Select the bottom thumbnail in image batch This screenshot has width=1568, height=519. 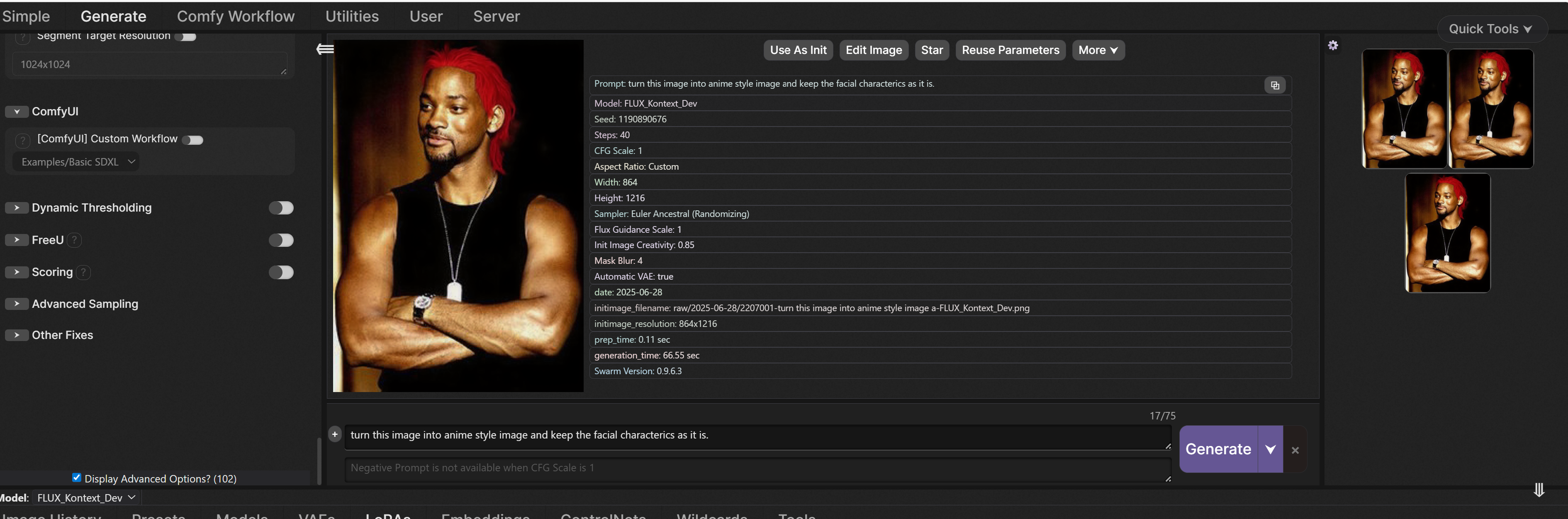click(x=1447, y=233)
